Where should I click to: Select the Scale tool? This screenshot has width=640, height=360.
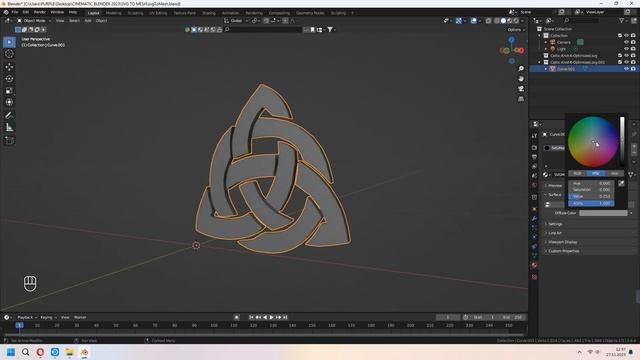click(x=9, y=91)
